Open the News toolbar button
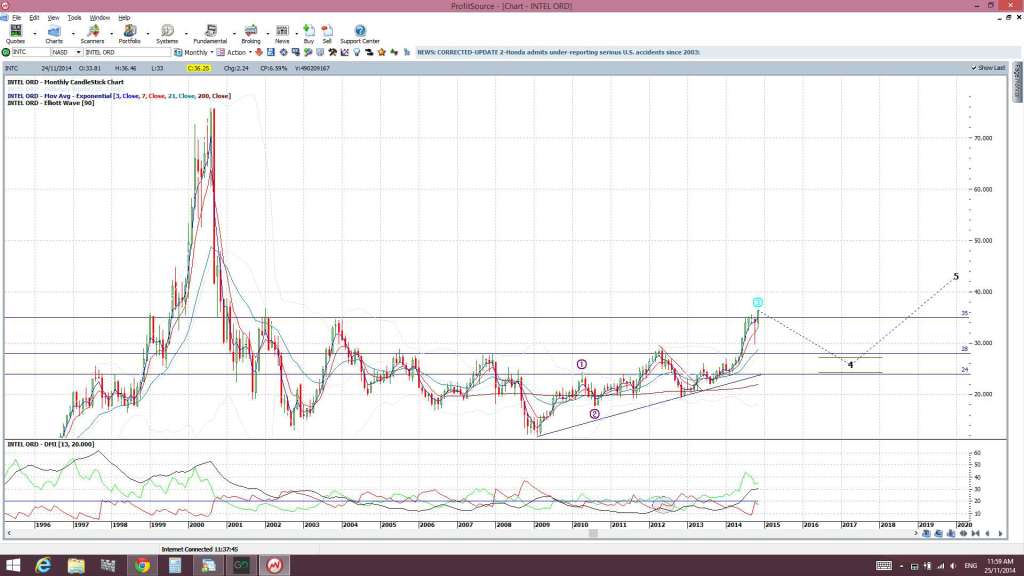 pyautogui.click(x=282, y=34)
